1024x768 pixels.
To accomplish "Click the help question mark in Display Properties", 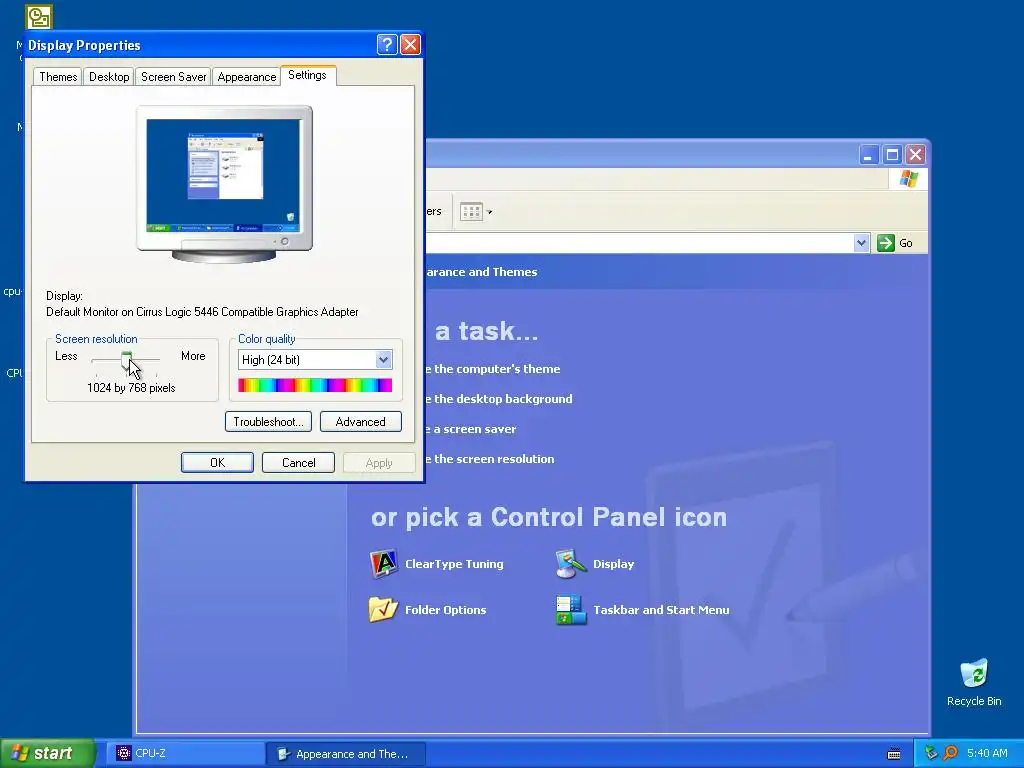I will point(387,45).
